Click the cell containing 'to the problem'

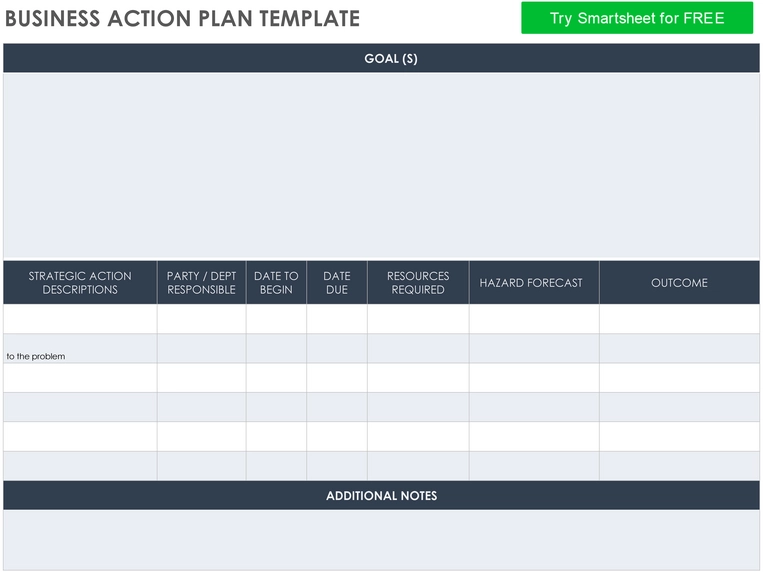click(80, 349)
